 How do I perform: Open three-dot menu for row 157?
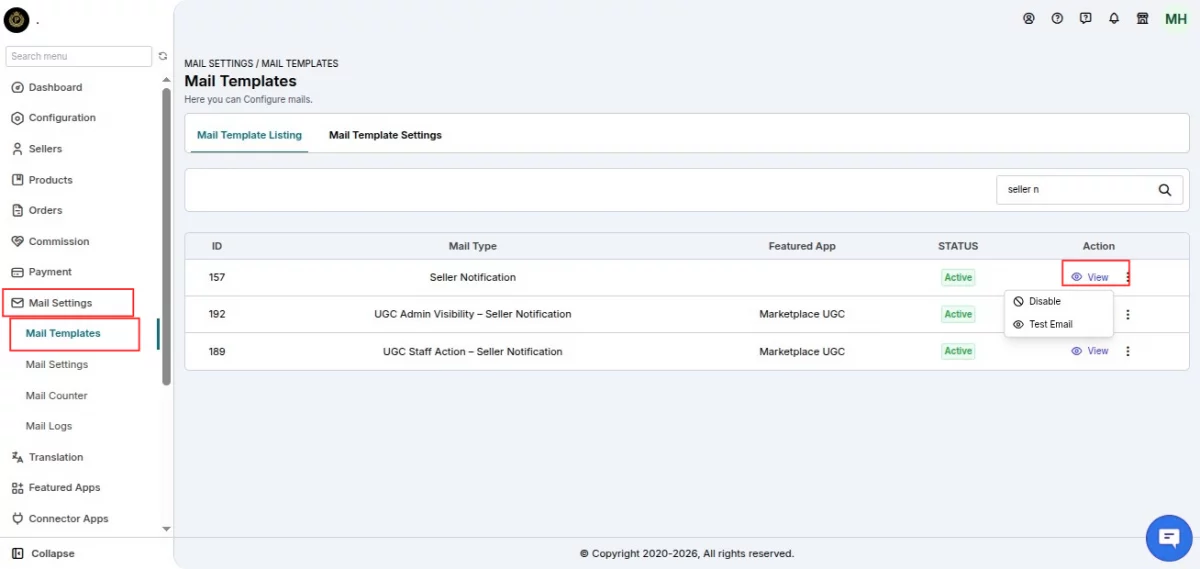pyautogui.click(x=1128, y=277)
